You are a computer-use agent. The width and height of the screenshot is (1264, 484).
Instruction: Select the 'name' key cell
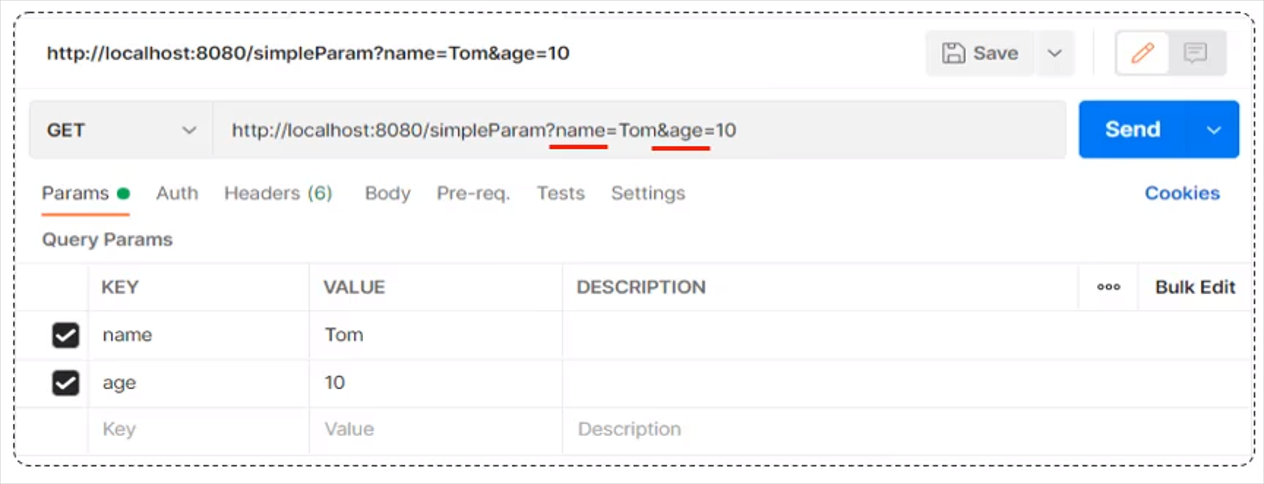point(199,335)
